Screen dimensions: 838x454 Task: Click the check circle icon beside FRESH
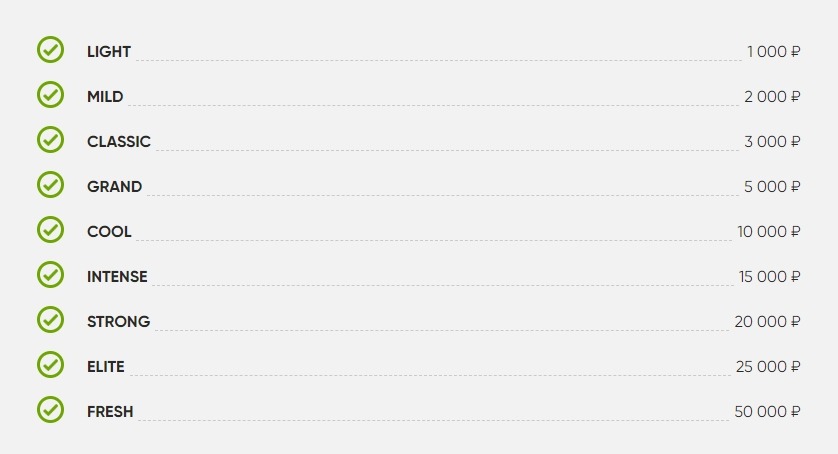pyautogui.click(x=50, y=410)
